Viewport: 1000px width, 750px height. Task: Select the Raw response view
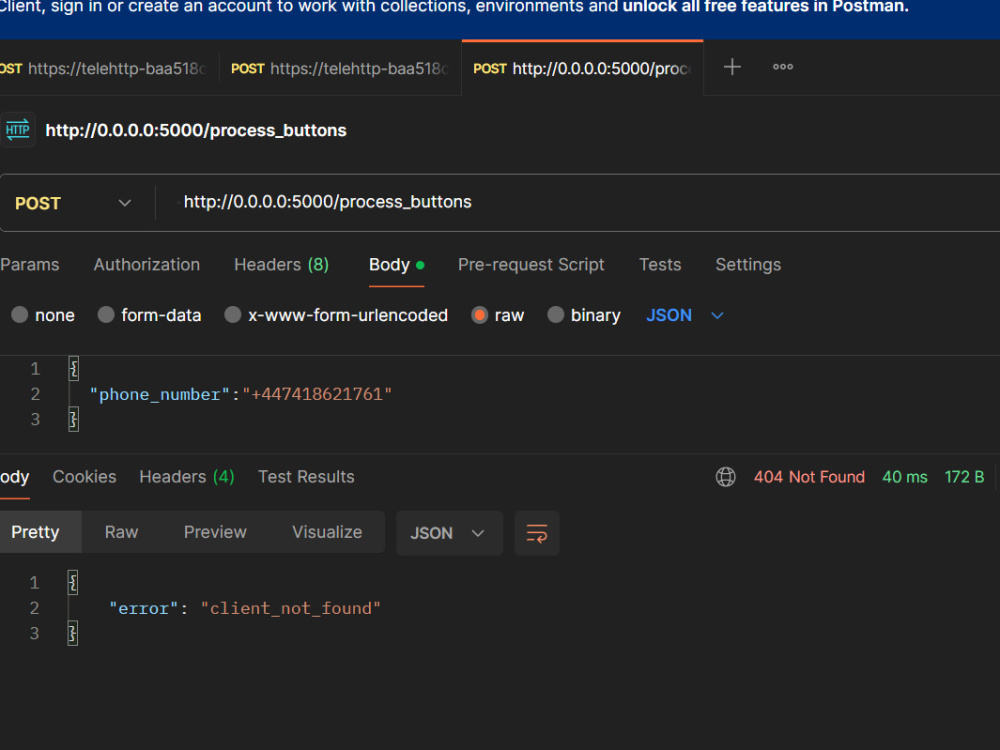[121, 533]
